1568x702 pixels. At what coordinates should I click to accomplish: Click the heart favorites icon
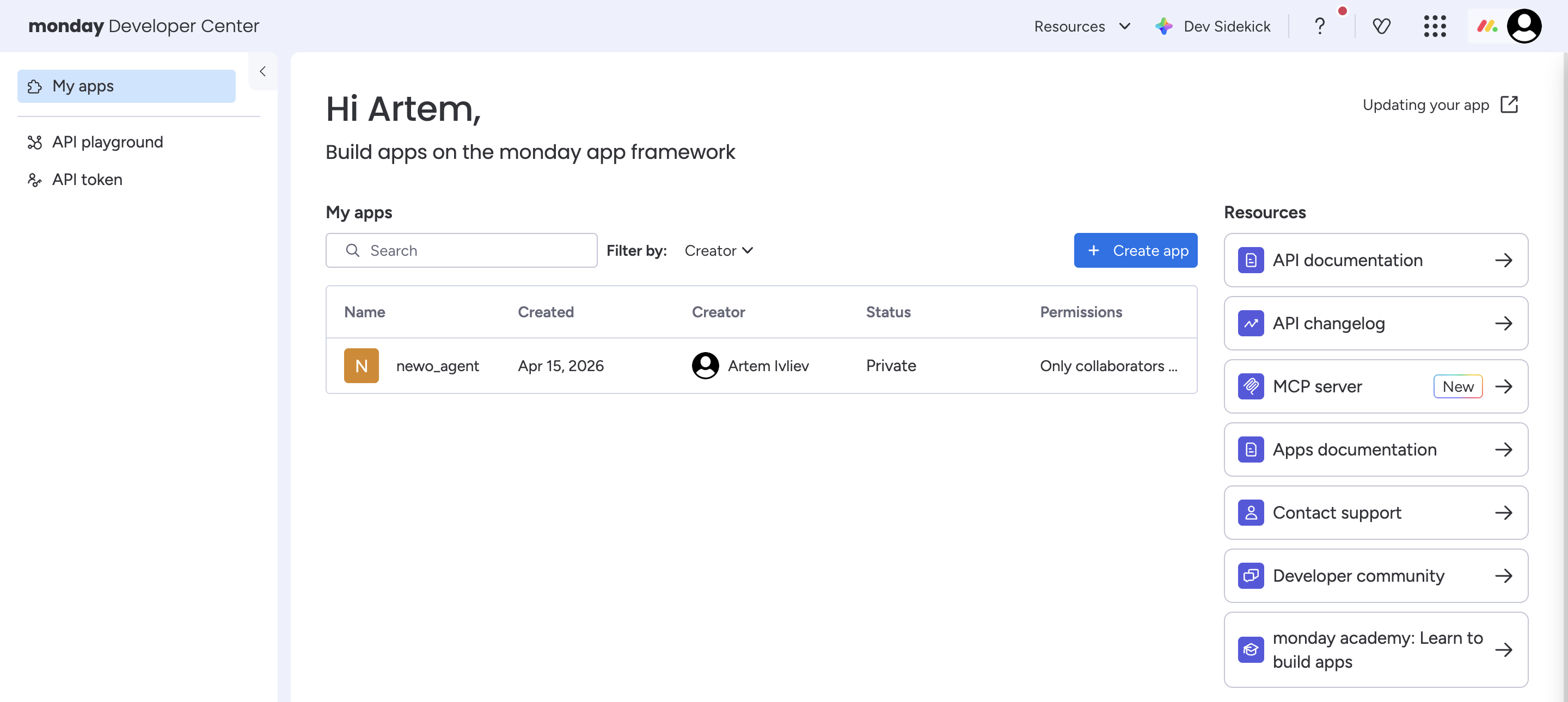click(x=1381, y=26)
